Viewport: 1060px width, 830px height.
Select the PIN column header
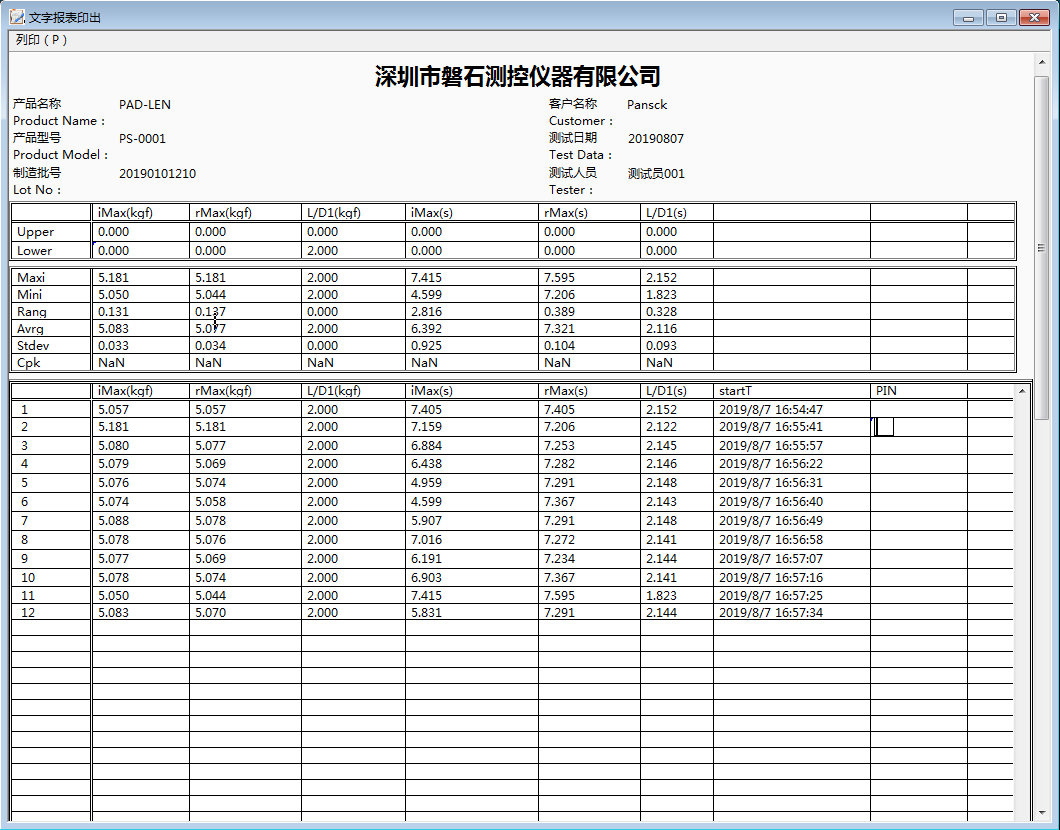[x=918, y=391]
